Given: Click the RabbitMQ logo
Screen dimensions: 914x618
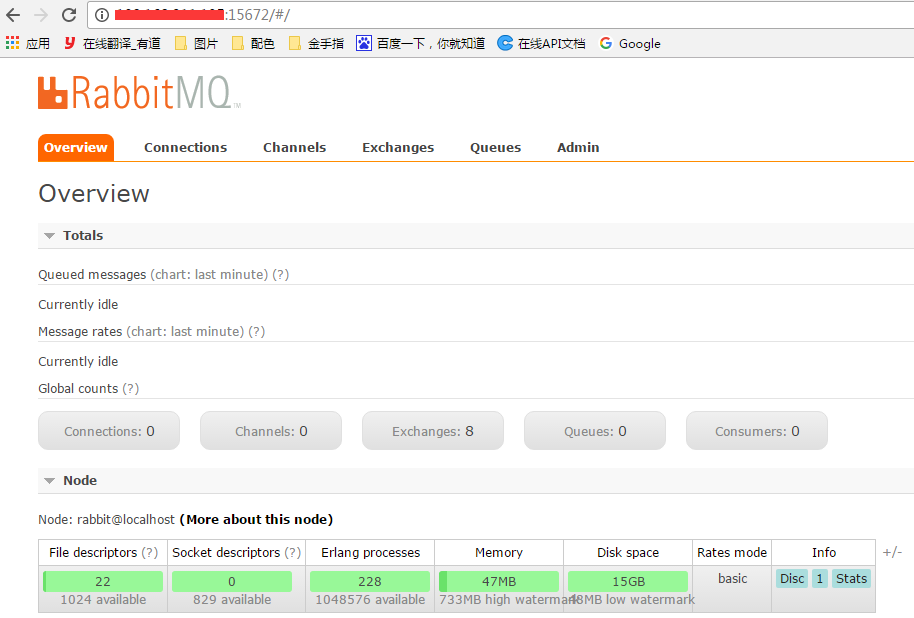Looking at the screenshot, I should point(139,93).
